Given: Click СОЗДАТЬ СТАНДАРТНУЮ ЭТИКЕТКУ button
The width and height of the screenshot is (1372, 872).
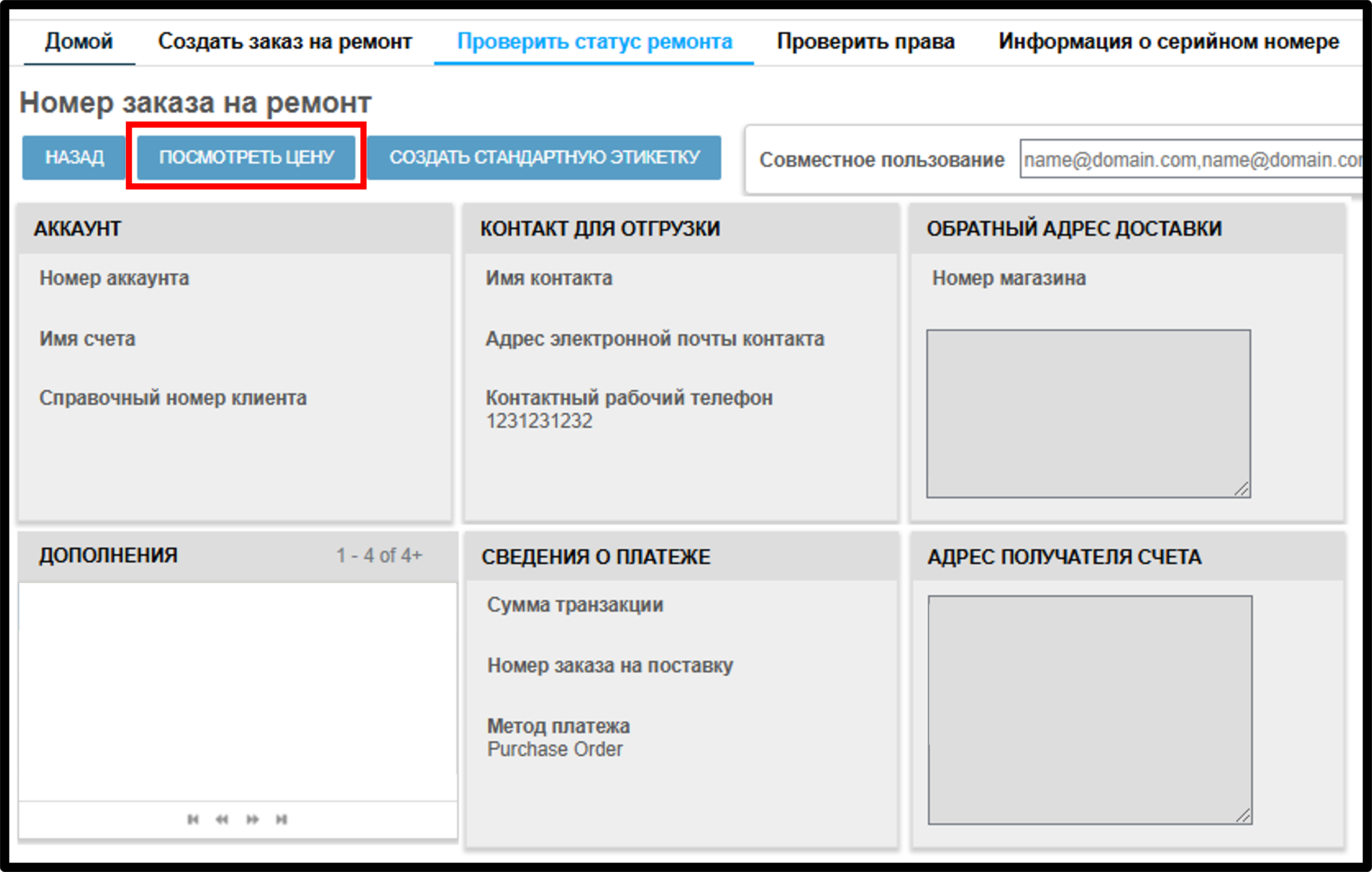Looking at the screenshot, I should tap(544, 157).
